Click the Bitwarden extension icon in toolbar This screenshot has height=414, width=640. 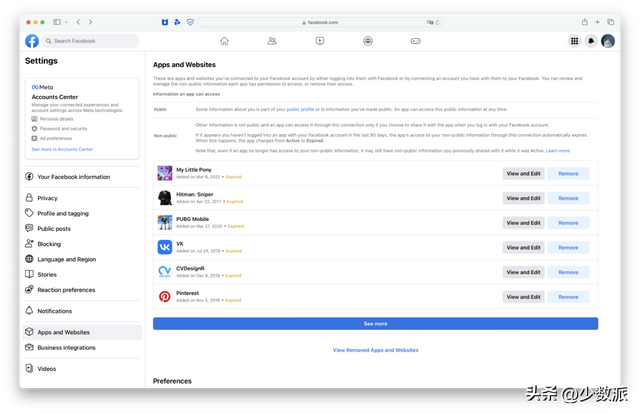165,22
